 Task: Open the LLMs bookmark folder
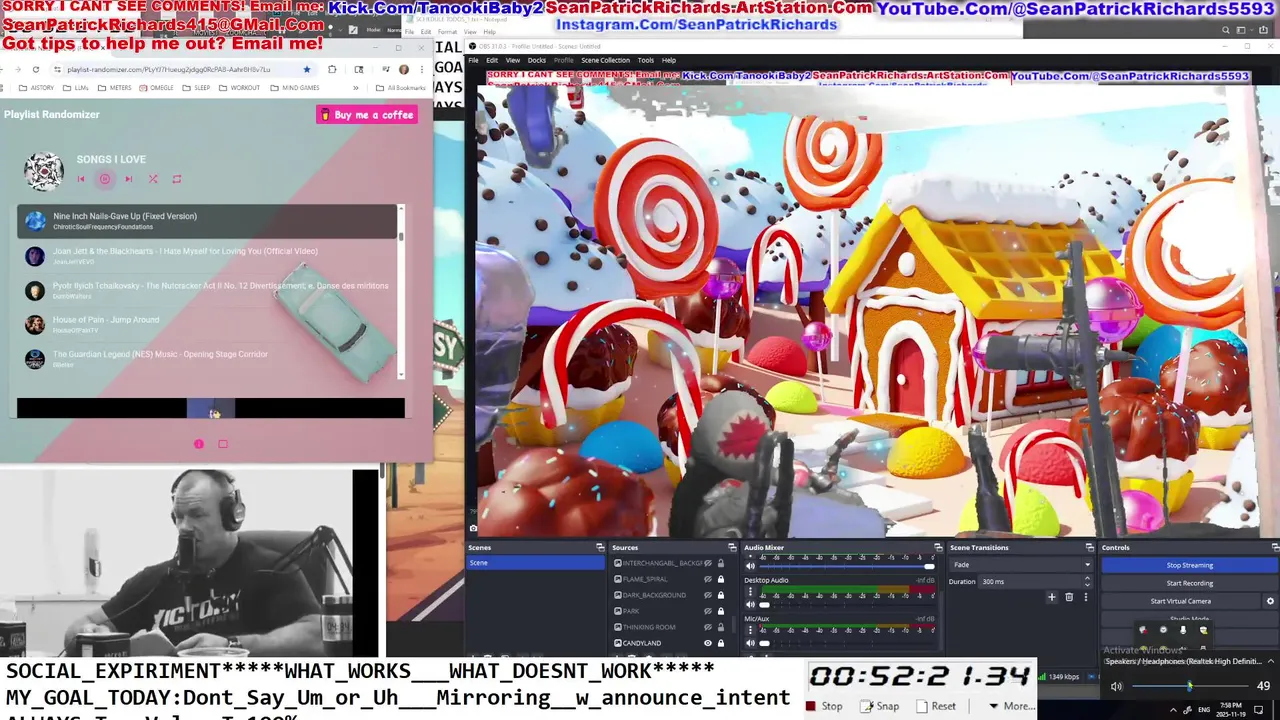[76, 88]
